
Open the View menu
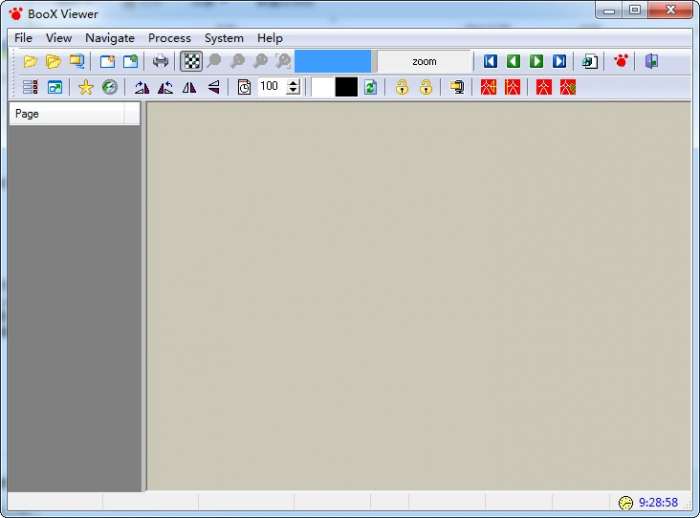pyautogui.click(x=58, y=38)
